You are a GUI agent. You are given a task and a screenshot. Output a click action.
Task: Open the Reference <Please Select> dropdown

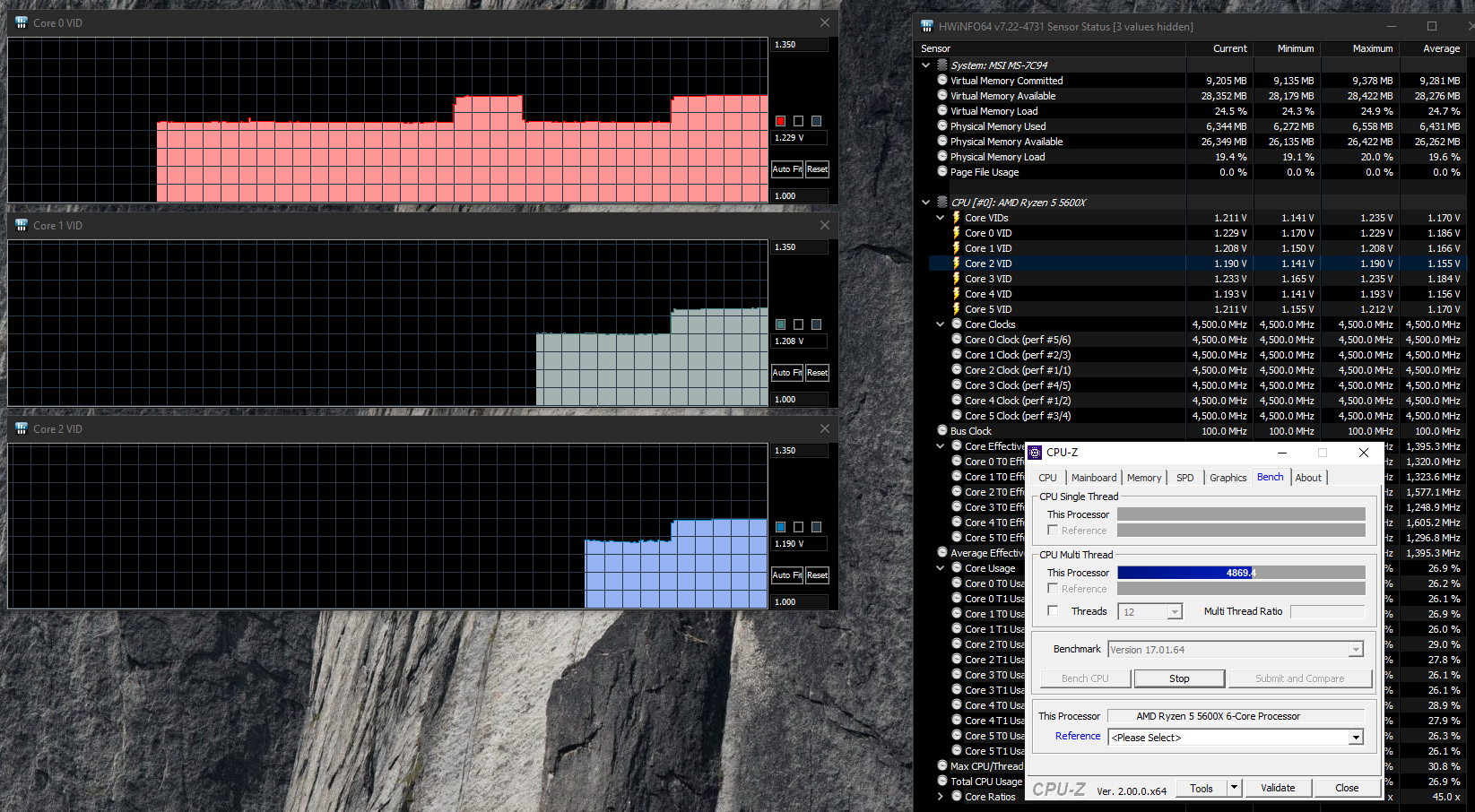1356,738
